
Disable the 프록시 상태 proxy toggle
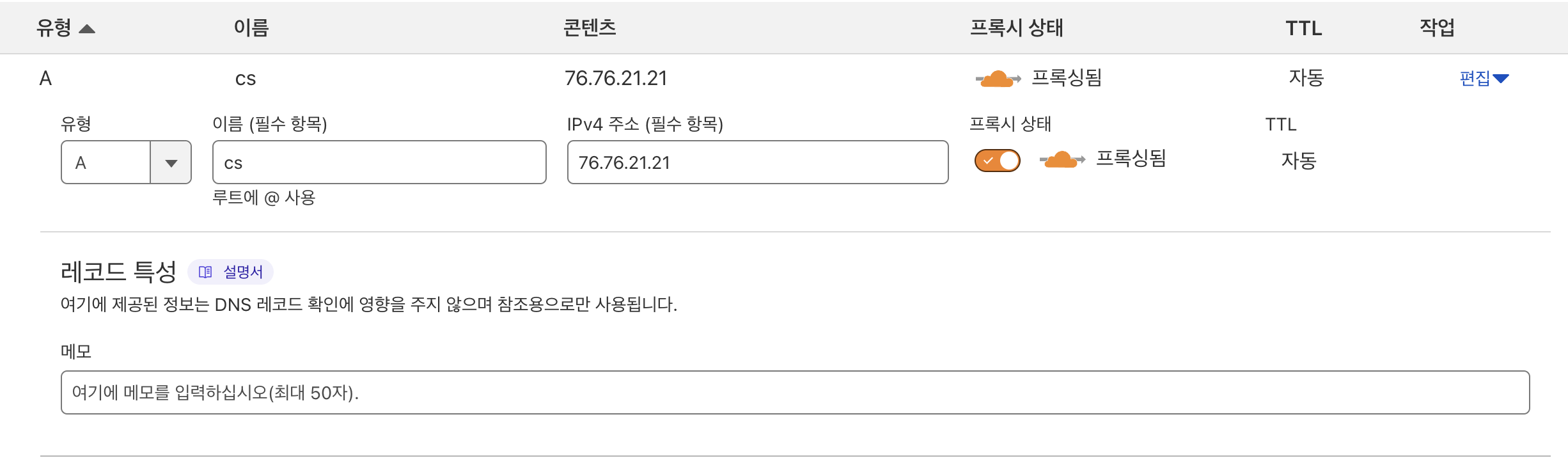pos(997,161)
